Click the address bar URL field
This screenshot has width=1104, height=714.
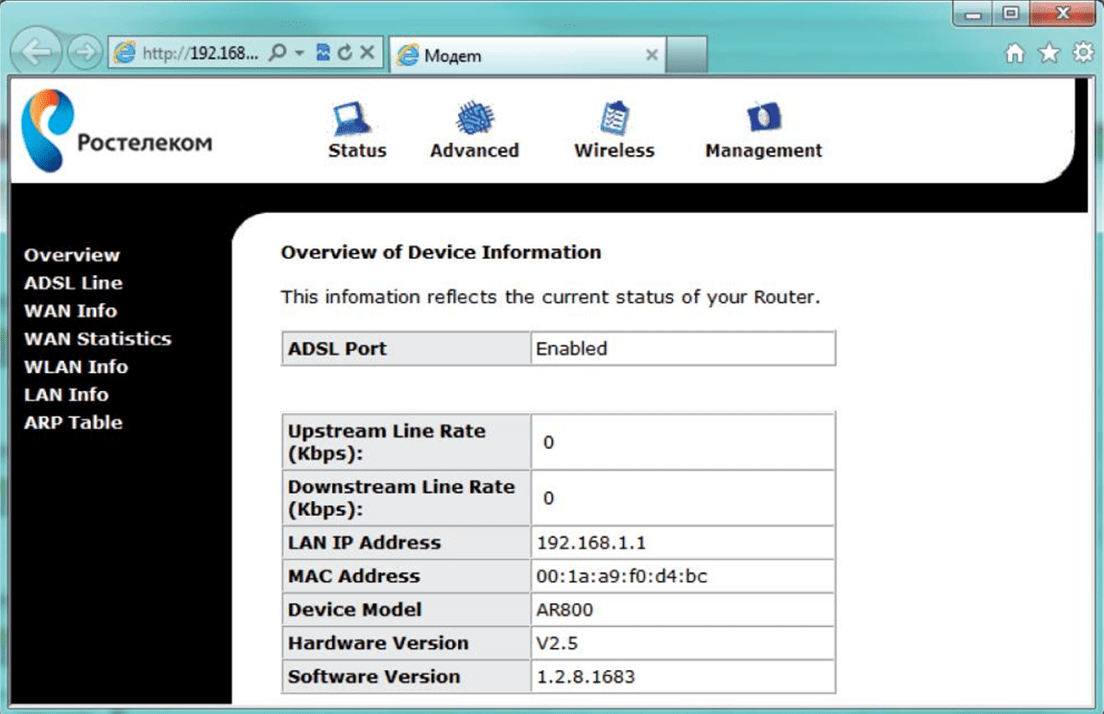199,53
